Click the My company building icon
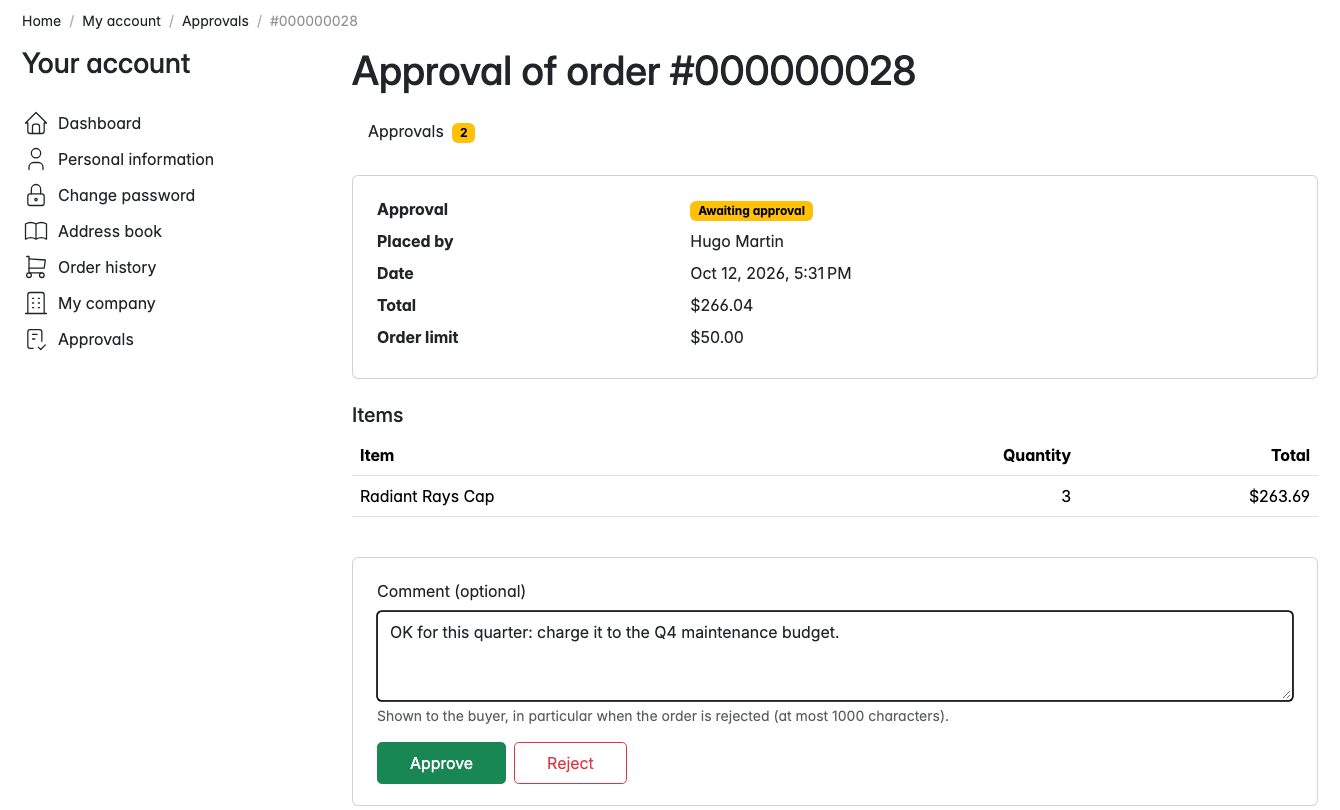 pyautogui.click(x=36, y=303)
